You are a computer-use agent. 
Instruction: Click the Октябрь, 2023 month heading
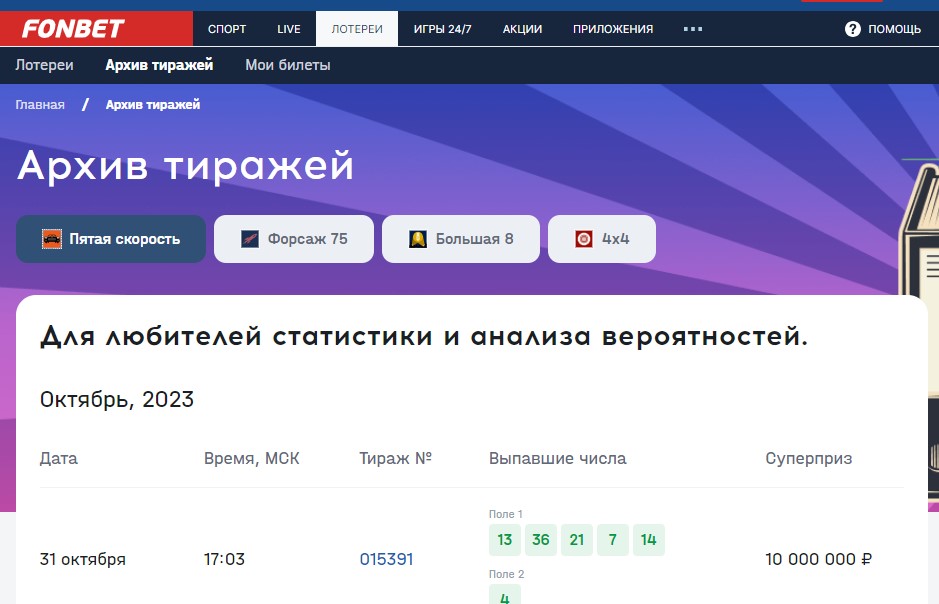click(x=117, y=399)
